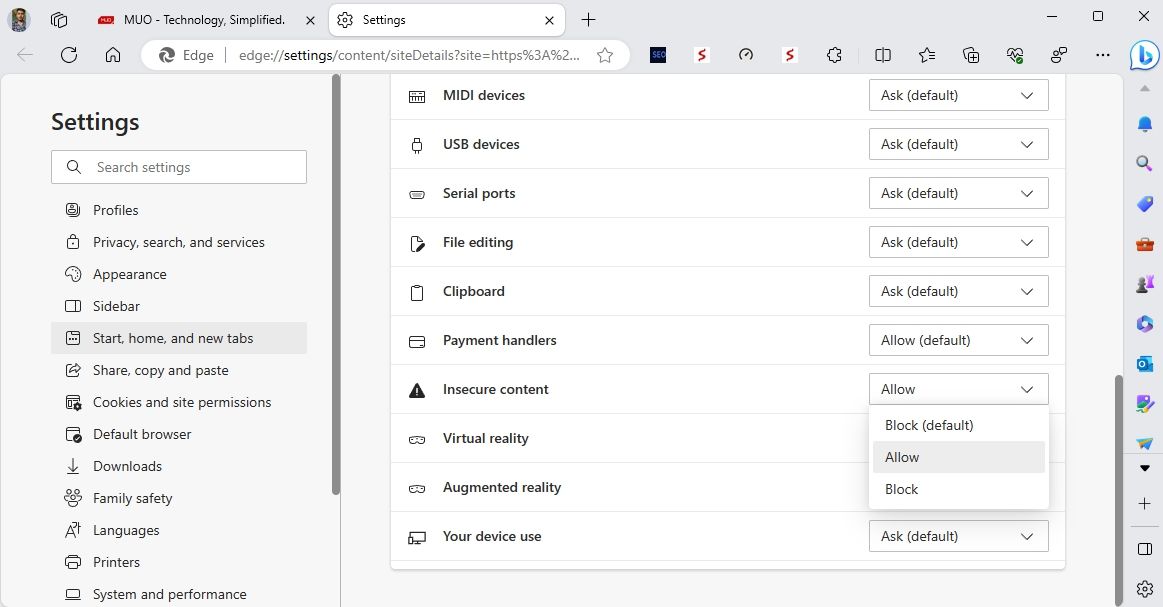Open the Clipboard permission dropdown
Image resolution: width=1163 pixels, height=607 pixels.
point(958,291)
